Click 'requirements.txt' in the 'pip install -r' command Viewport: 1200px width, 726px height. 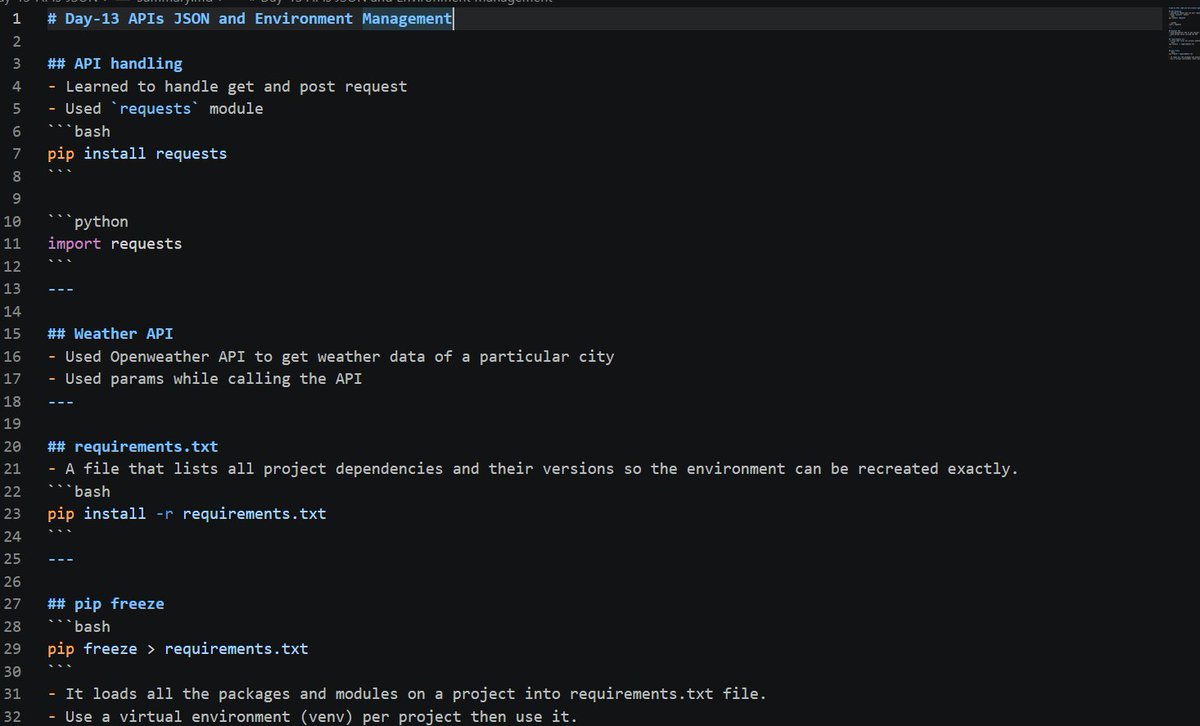254,514
